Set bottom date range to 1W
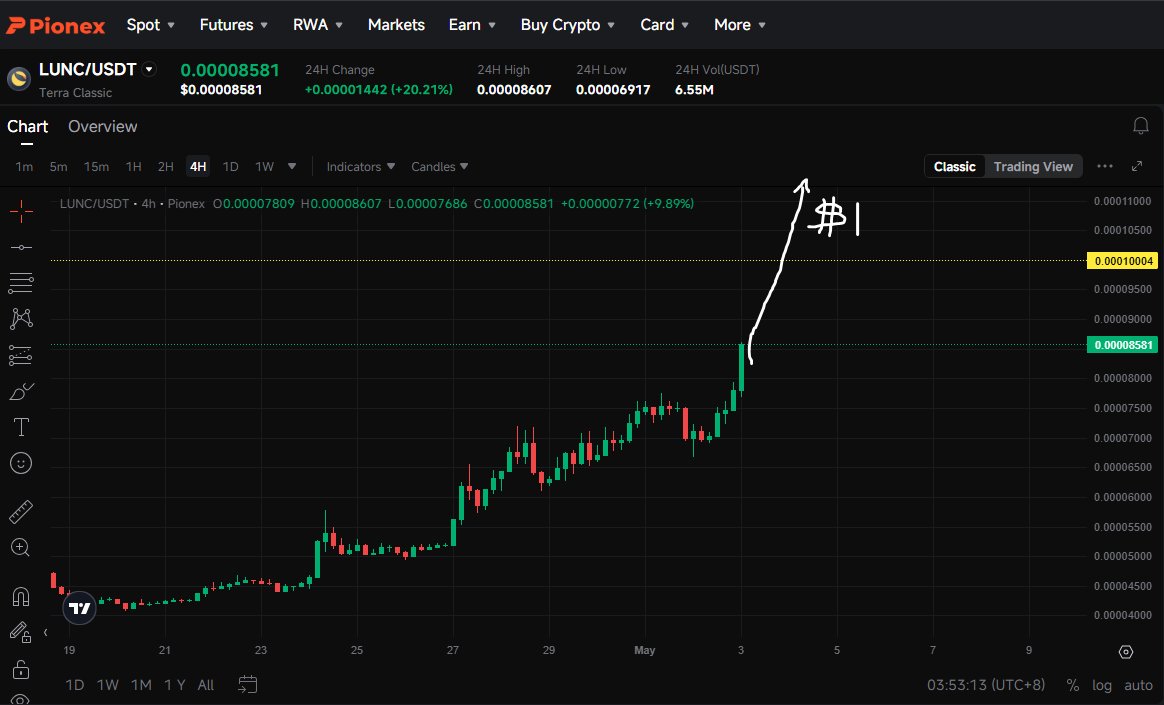The width and height of the screenshot is (1164, 705). pos(108,684)
